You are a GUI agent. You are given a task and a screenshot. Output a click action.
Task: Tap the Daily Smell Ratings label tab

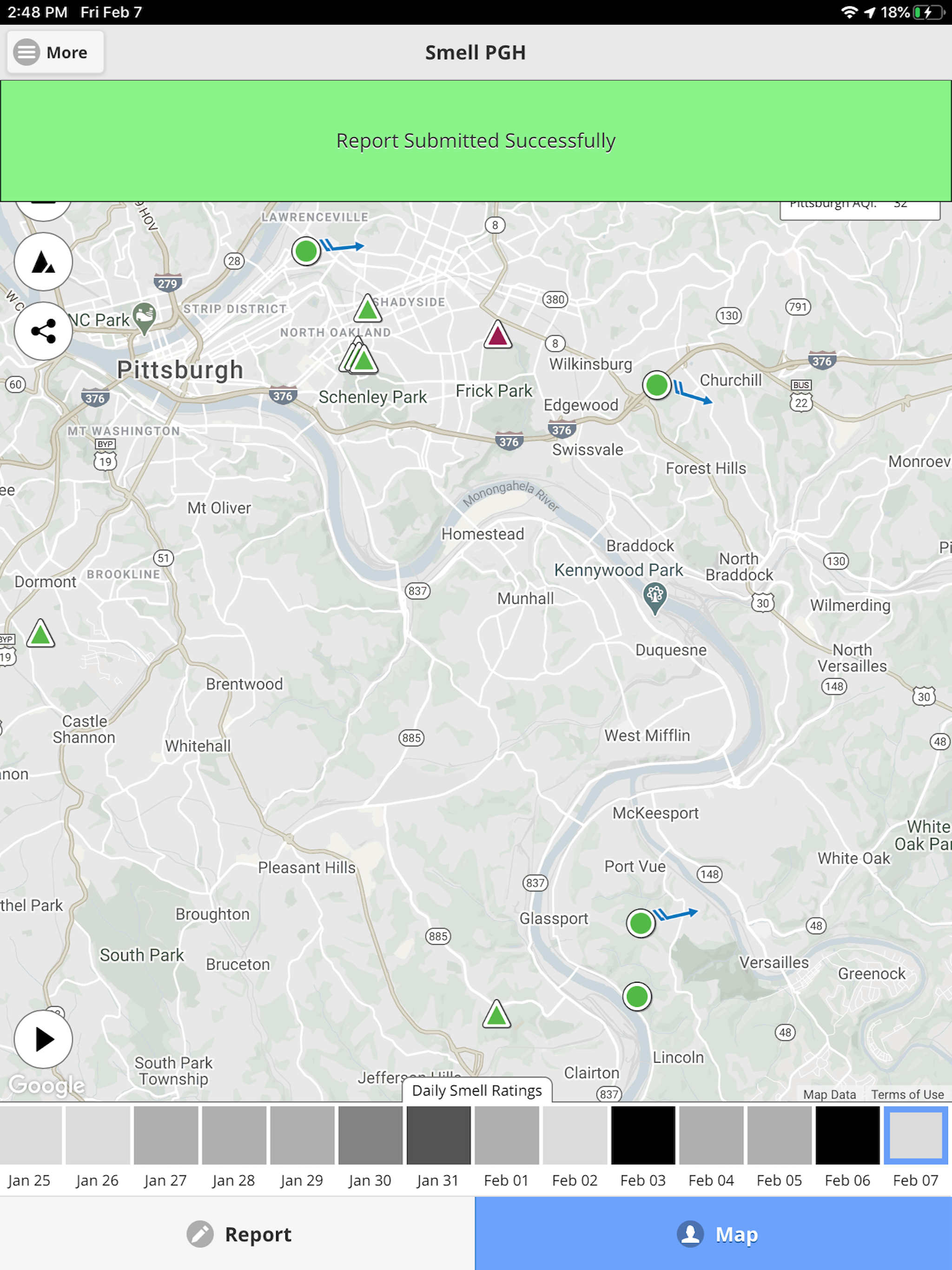pyautogui.click(x=477, y=1090)
